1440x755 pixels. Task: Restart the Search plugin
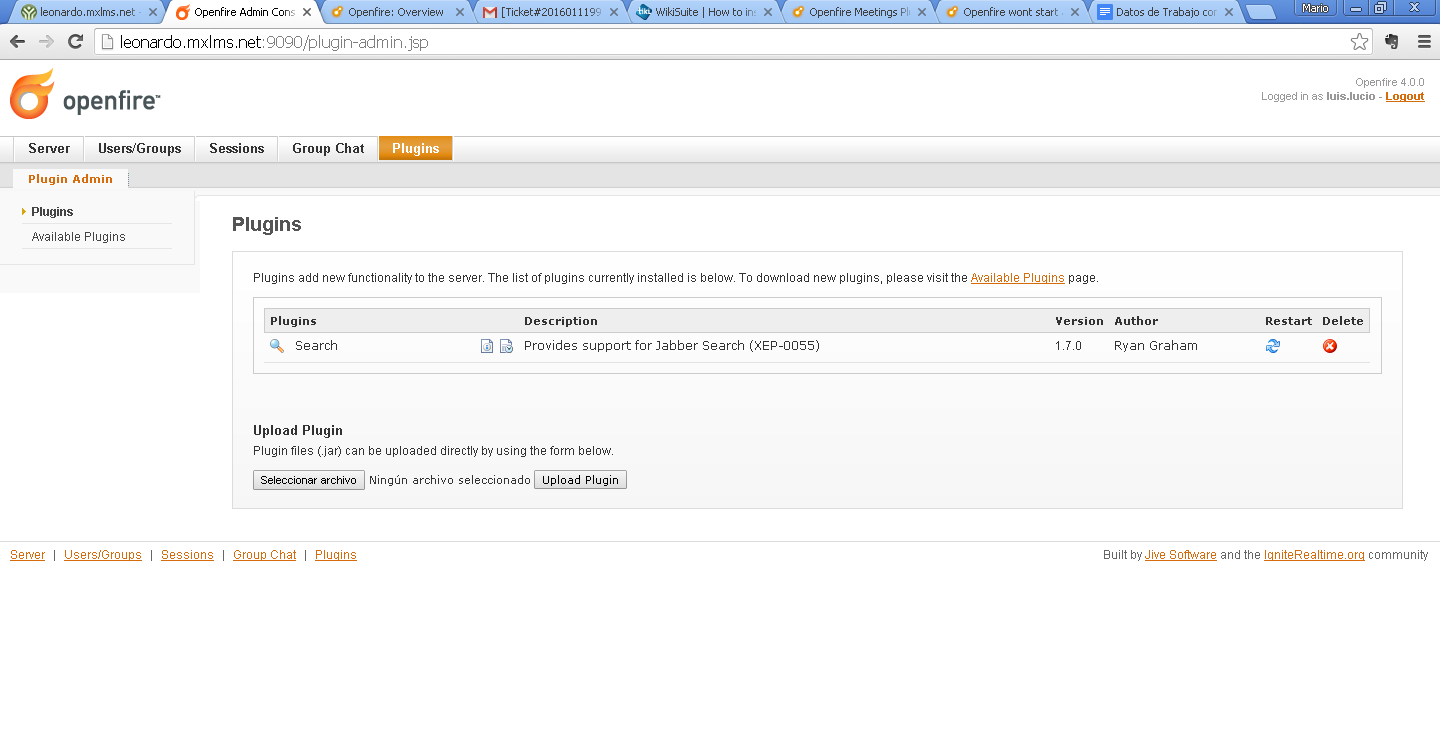coord(1273,346)
